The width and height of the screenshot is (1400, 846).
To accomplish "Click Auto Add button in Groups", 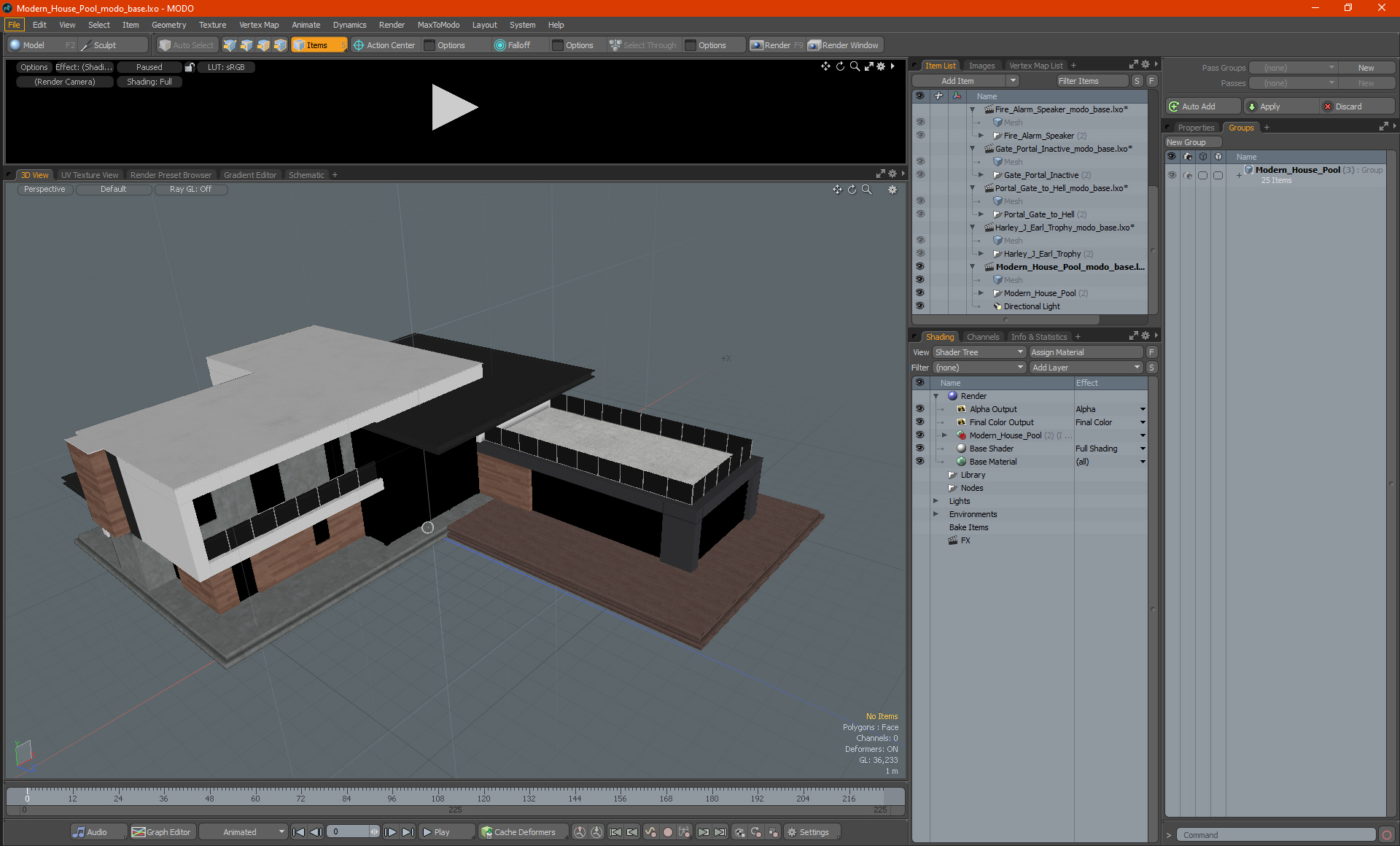I will pyautogui.click(x=1202, y=106).
